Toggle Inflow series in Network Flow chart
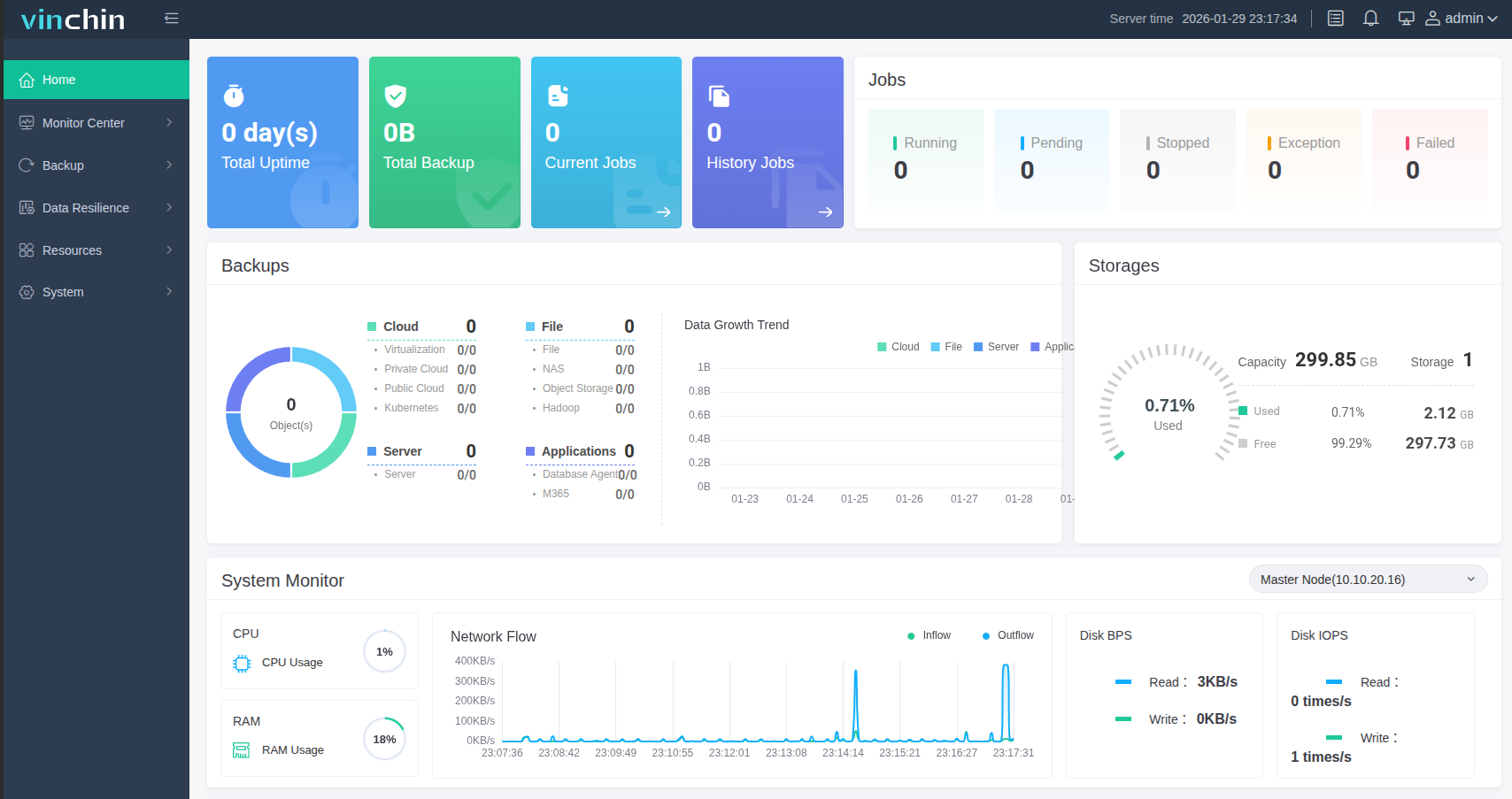 pyautogui.click(x=929, y=635)
